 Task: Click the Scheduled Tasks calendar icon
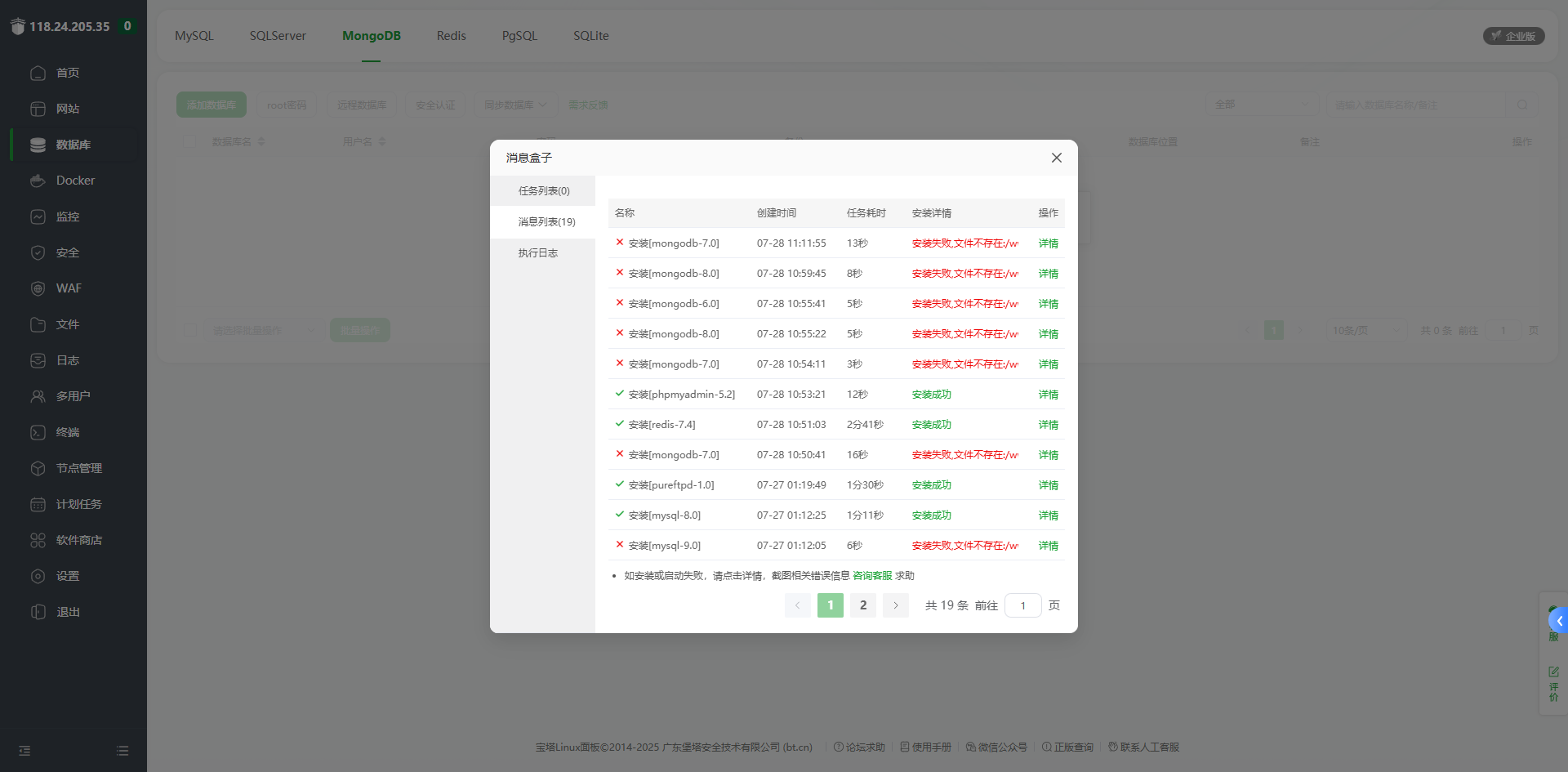[38, 504]
